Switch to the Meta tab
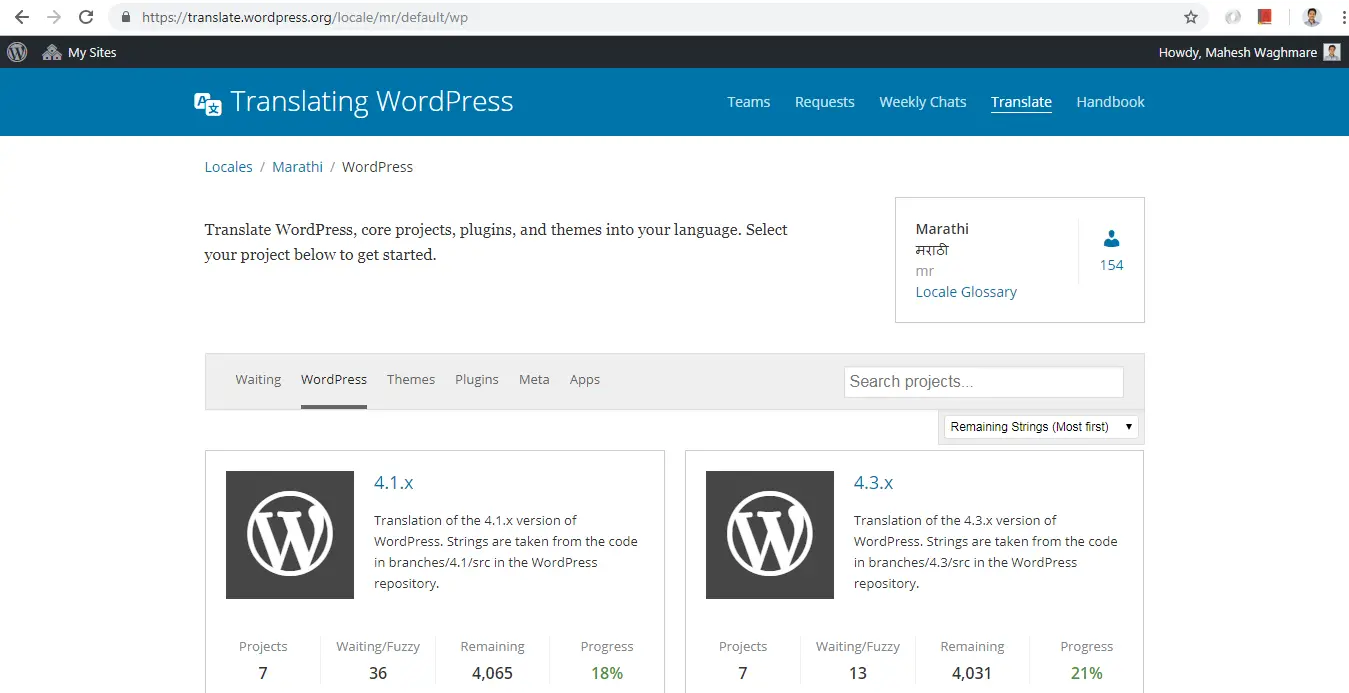Screen dimensions: 1349x693 [534, 380]
